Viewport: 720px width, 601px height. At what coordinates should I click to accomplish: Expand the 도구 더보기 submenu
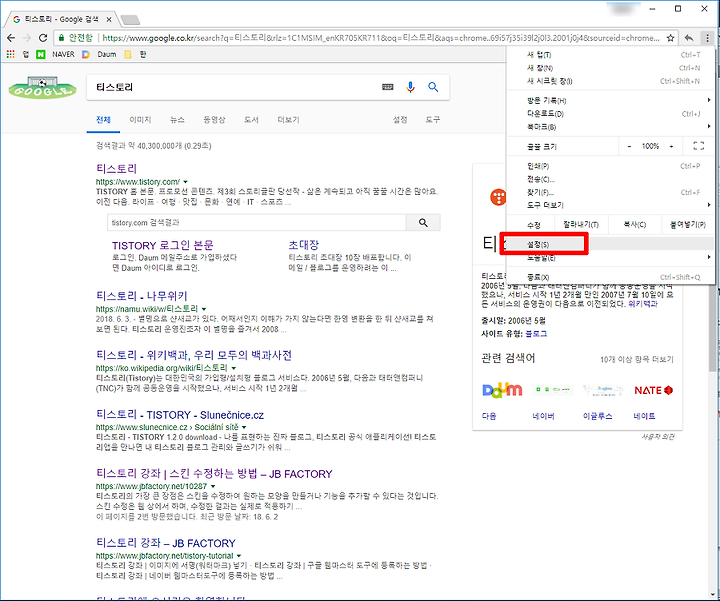tap(611, 205)
